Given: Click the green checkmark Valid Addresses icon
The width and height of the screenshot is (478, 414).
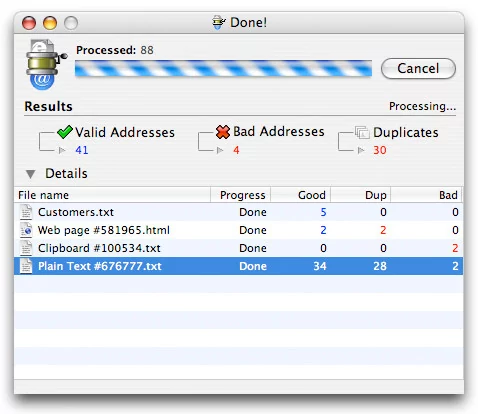Looking at the screenshot, I should coord(65,132).
